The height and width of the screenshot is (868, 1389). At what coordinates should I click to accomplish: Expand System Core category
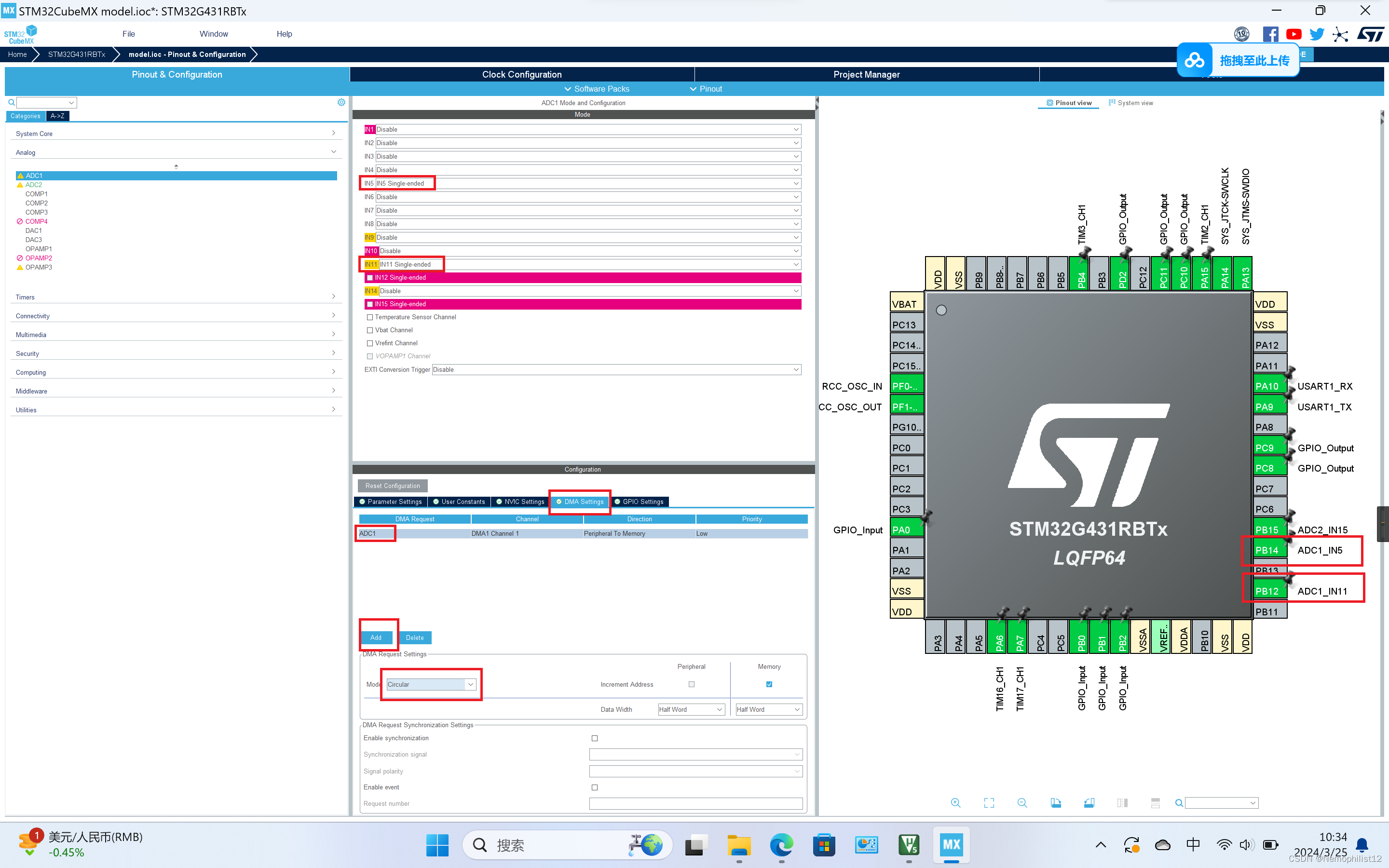(x=176, y=134)
